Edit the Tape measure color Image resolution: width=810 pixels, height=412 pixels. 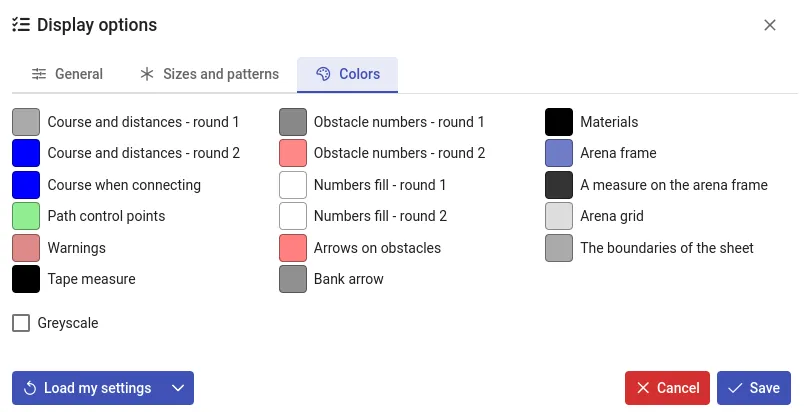pos(26,278)
